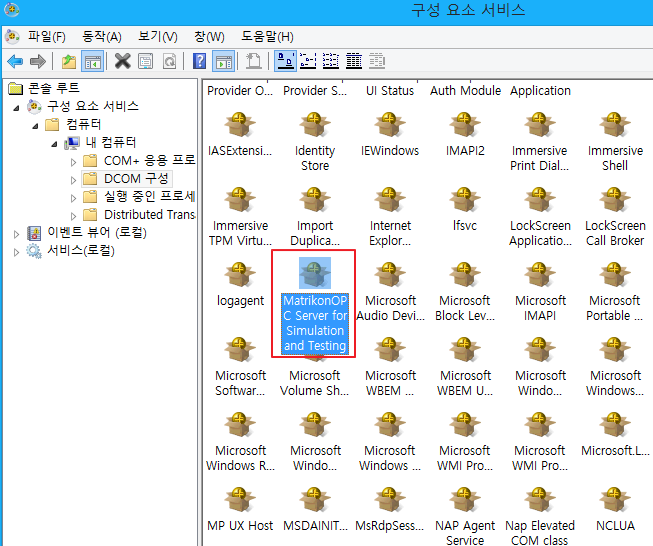Select the Immersive Print Dial... item
653x546 pixels.
[x=540, y=142]
